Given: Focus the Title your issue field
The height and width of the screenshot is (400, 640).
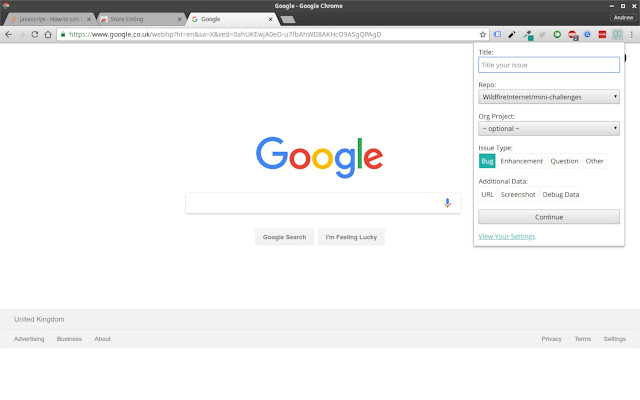Looking at the screenshot, I should tap(549, 65).
